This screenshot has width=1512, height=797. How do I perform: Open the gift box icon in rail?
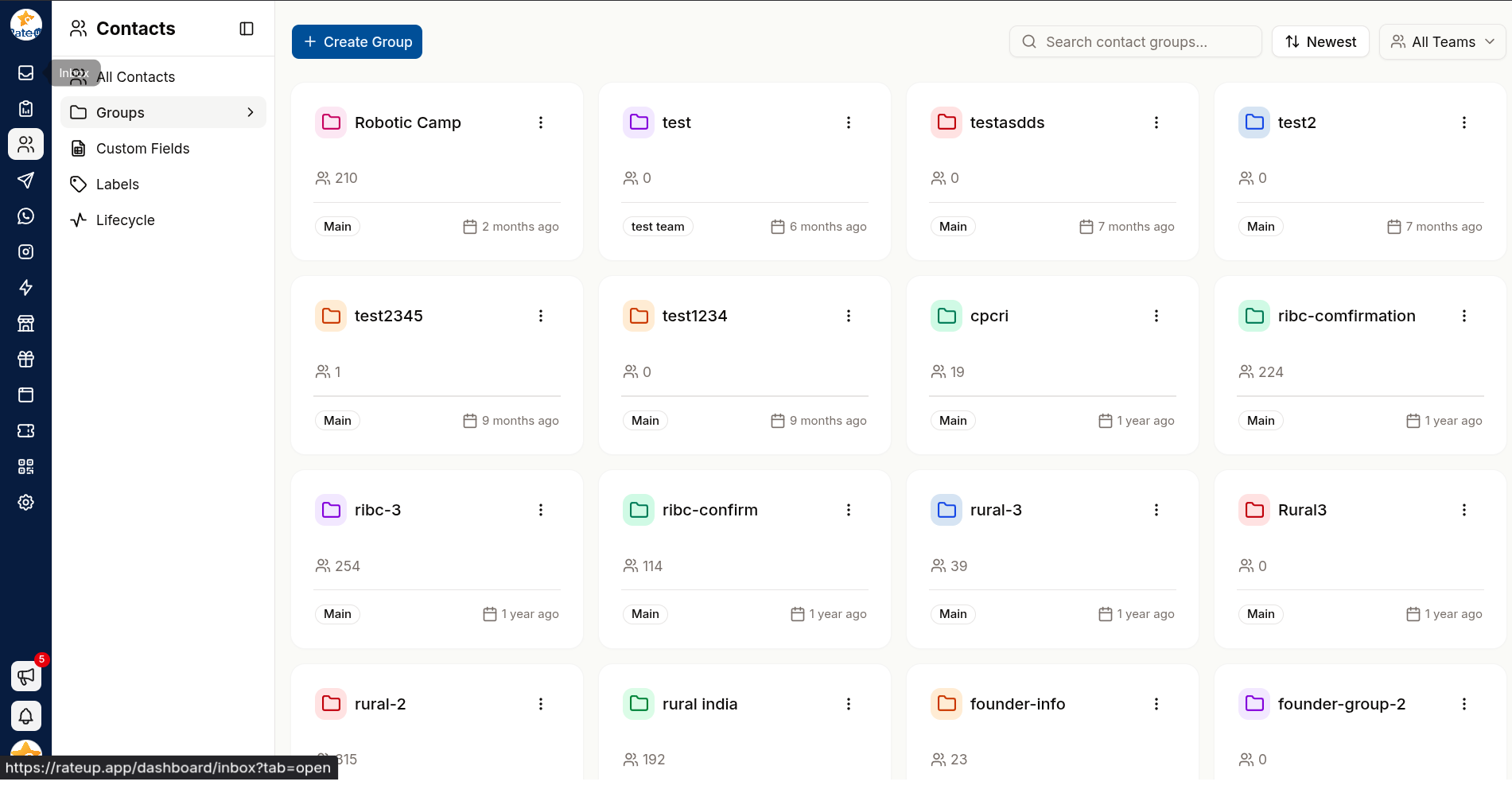tap(25, 359)
